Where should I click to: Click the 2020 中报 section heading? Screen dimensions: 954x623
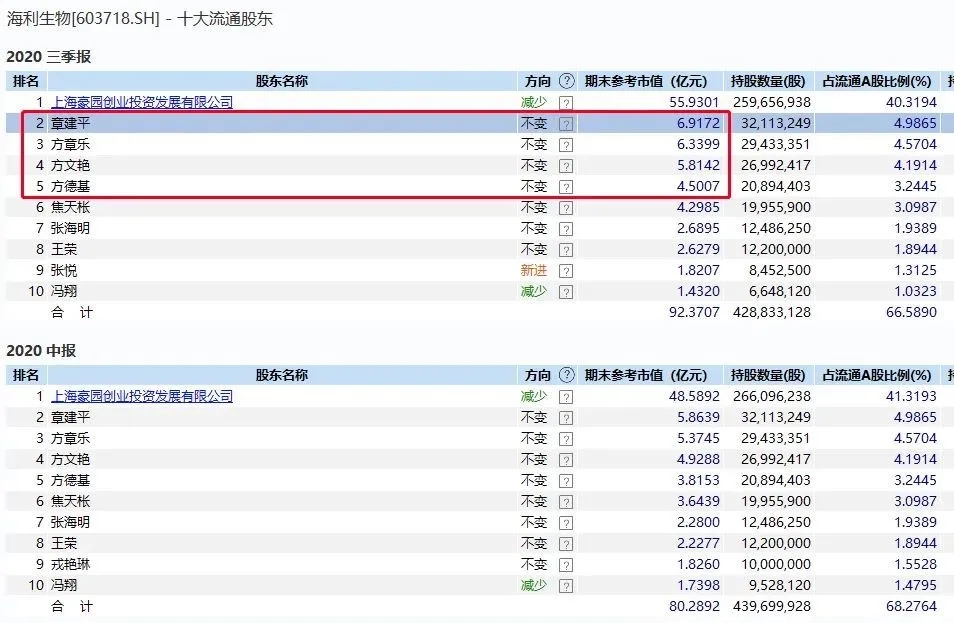click(41, 350)
